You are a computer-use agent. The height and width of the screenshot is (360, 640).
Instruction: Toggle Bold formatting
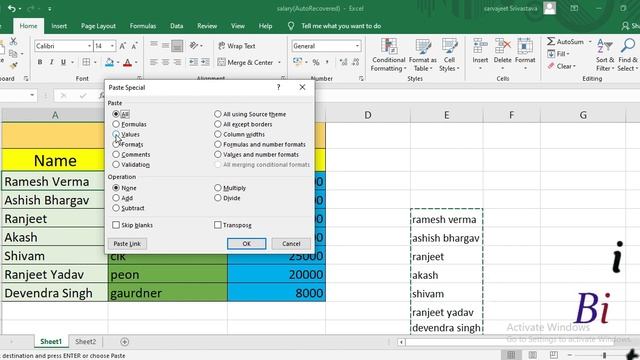point(40,62)
